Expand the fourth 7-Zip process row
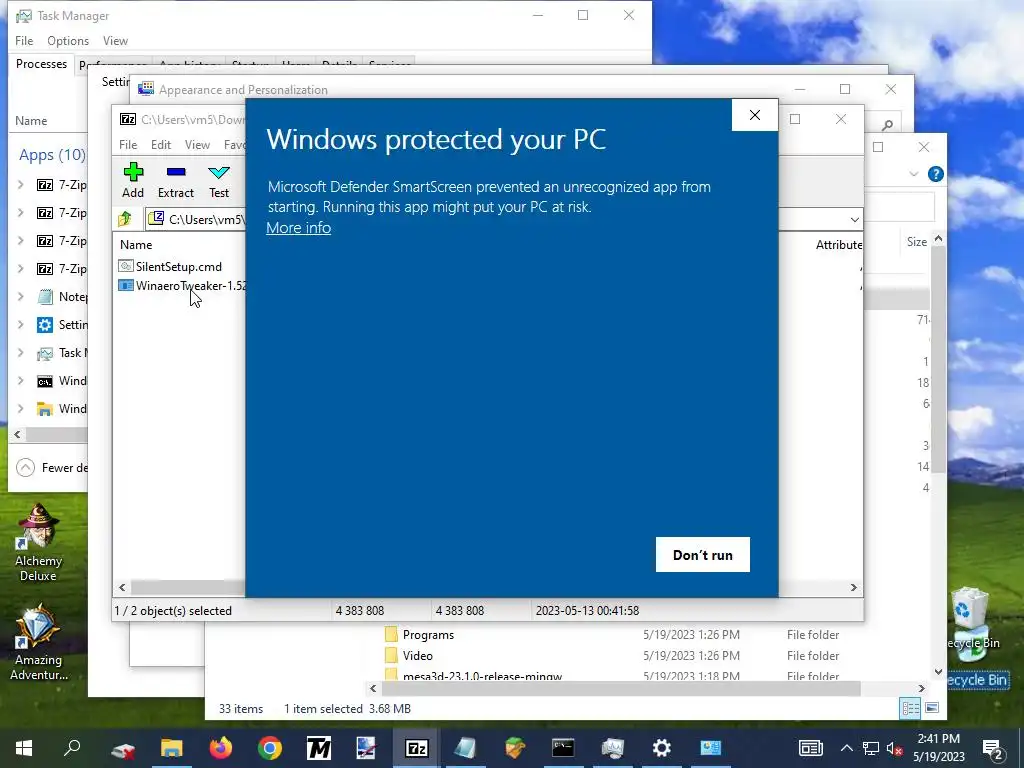 (21, 269)
